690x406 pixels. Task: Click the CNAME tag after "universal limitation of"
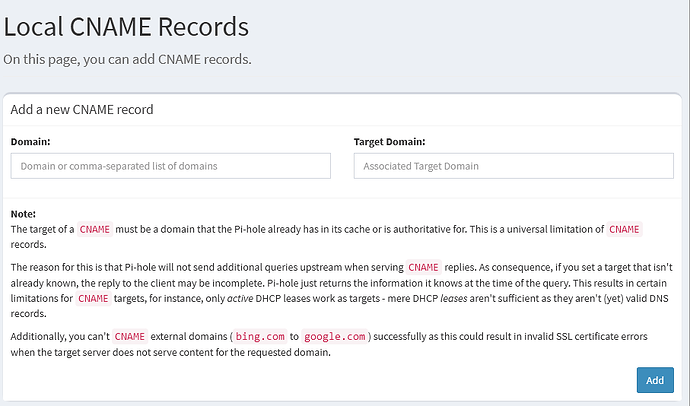[624, 229]
